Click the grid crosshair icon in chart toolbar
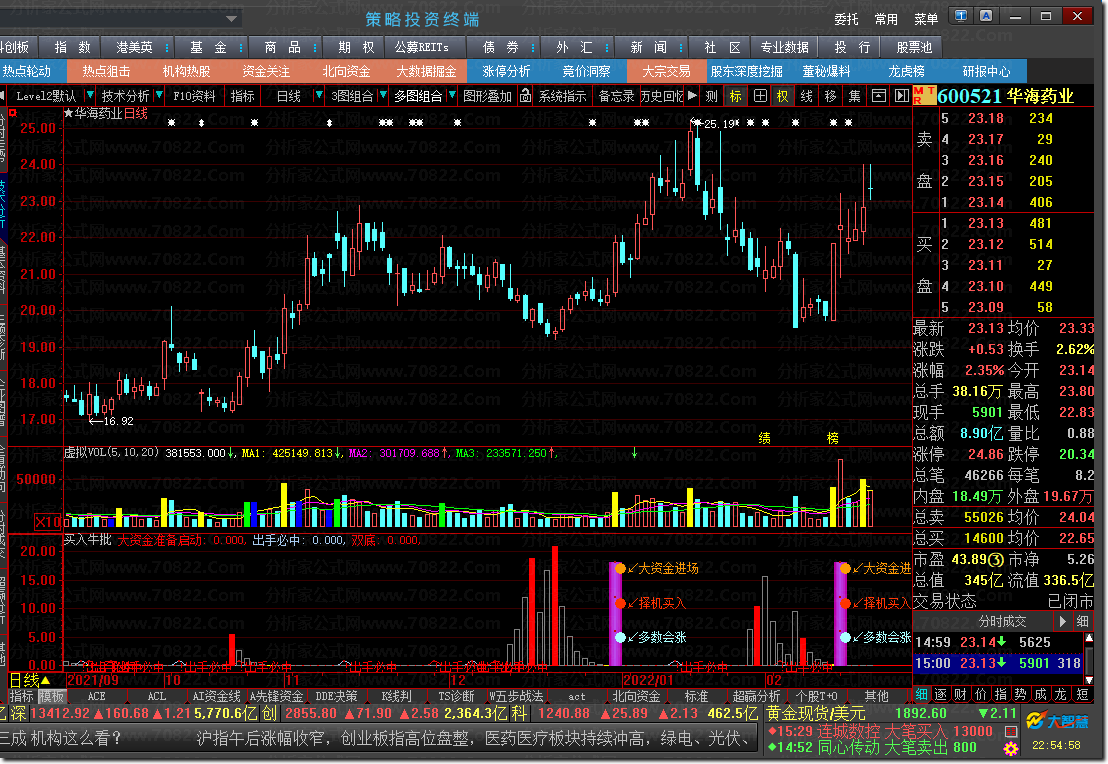This screenshot has height=764, width=1108. click(760, 96)
